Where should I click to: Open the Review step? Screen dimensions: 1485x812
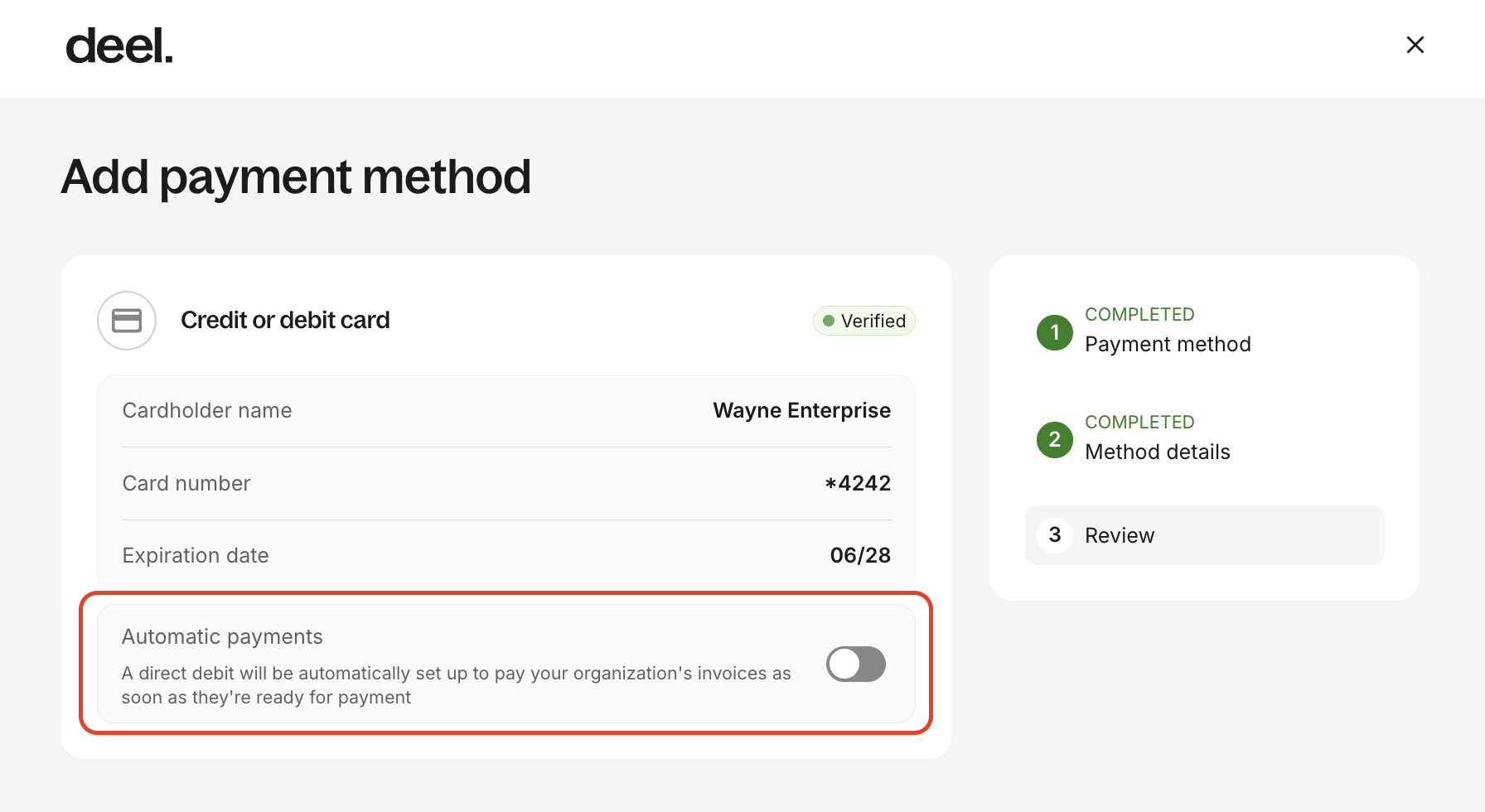[x=1119, y=535]
